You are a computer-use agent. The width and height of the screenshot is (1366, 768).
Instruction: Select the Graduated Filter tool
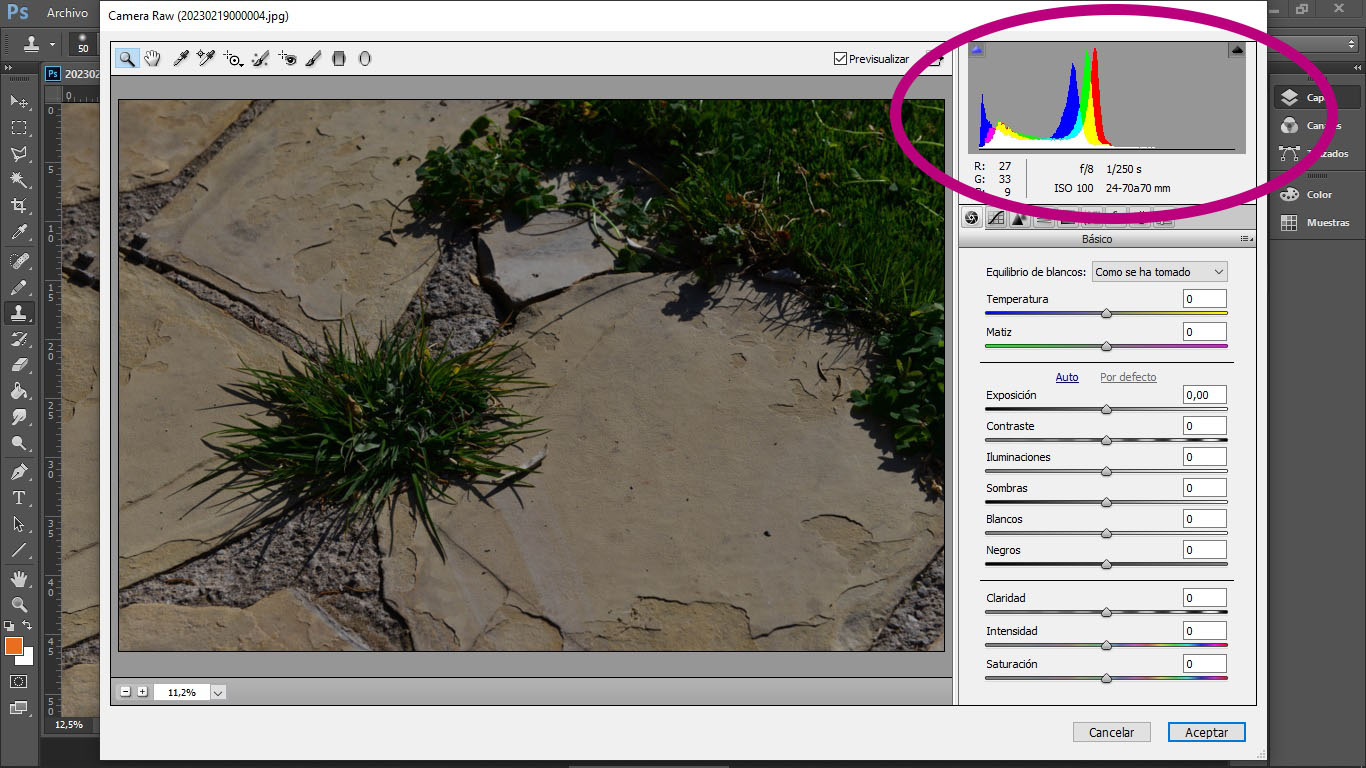pyautogui.click(x=339, y=58)
